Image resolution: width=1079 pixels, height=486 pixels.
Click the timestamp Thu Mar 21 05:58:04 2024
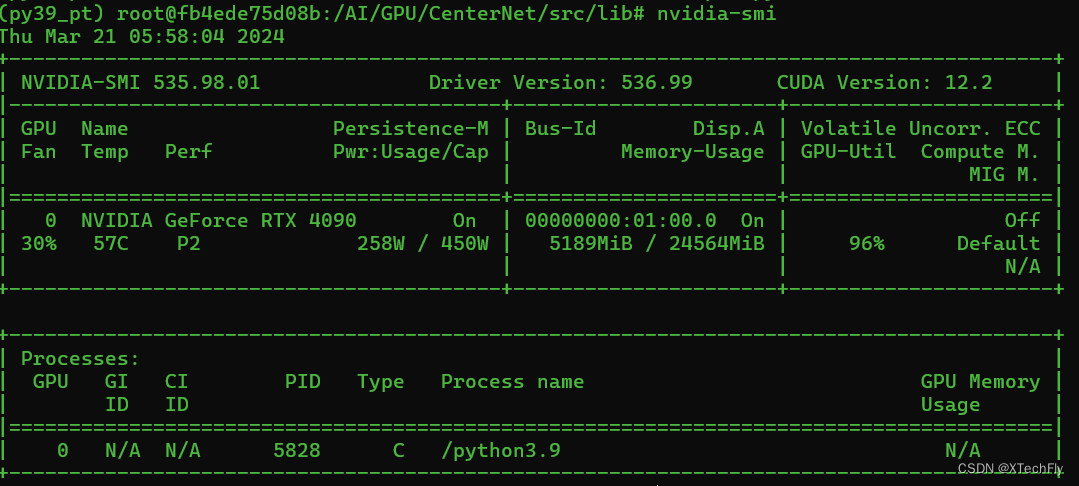pyautogui.click(x=142, y=36)
